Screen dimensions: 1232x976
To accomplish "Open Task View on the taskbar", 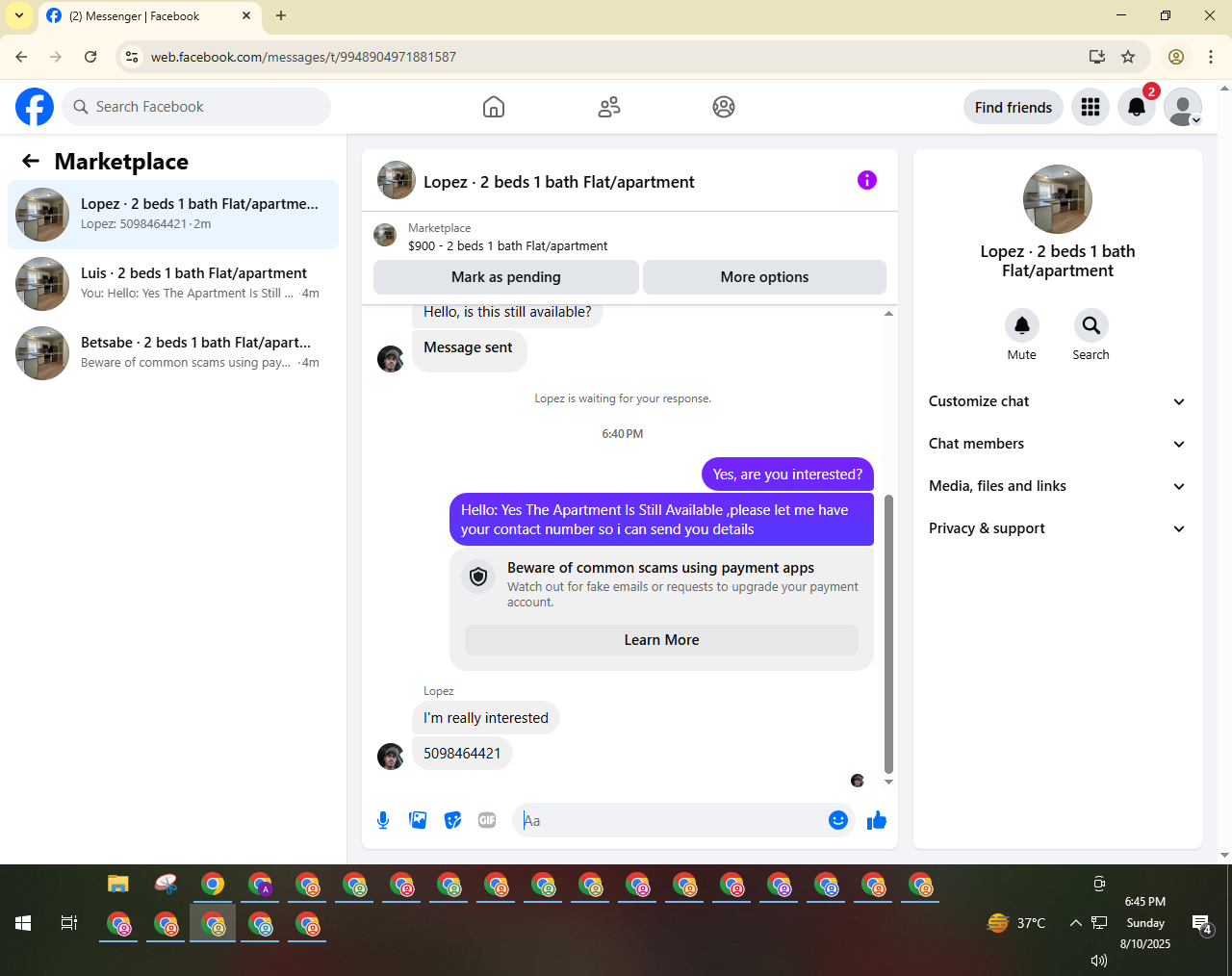I will pyautogui.click(x=69, y=923).
